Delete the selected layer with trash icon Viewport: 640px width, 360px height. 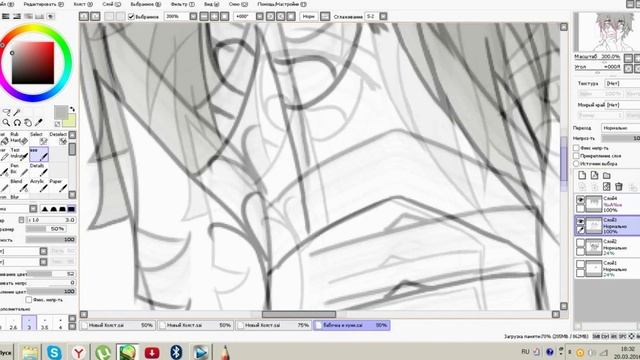pos(619,187)
